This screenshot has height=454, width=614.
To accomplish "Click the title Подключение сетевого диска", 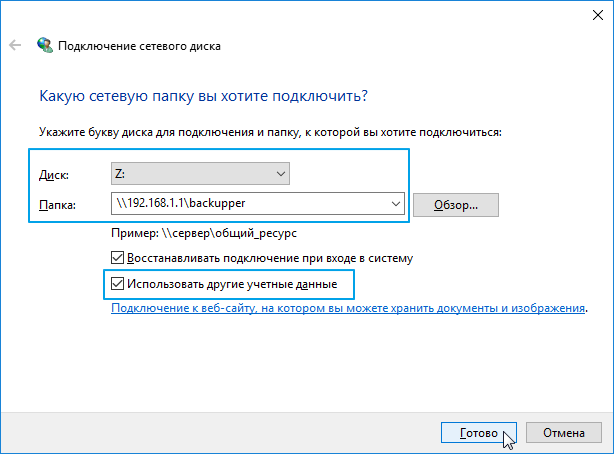I will click(139, 46).
